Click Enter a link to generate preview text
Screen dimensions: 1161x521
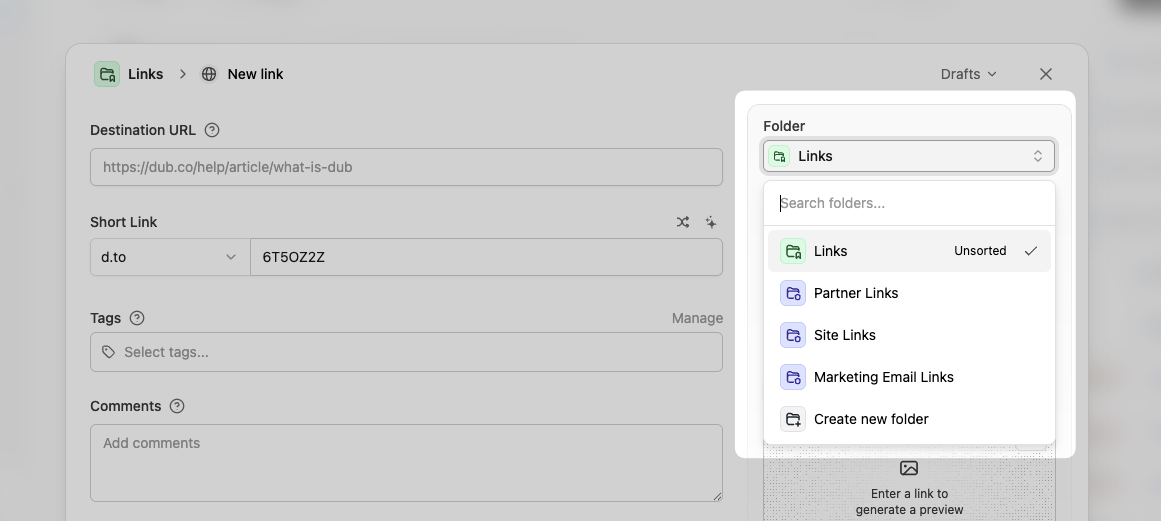[x=909, y=502]
